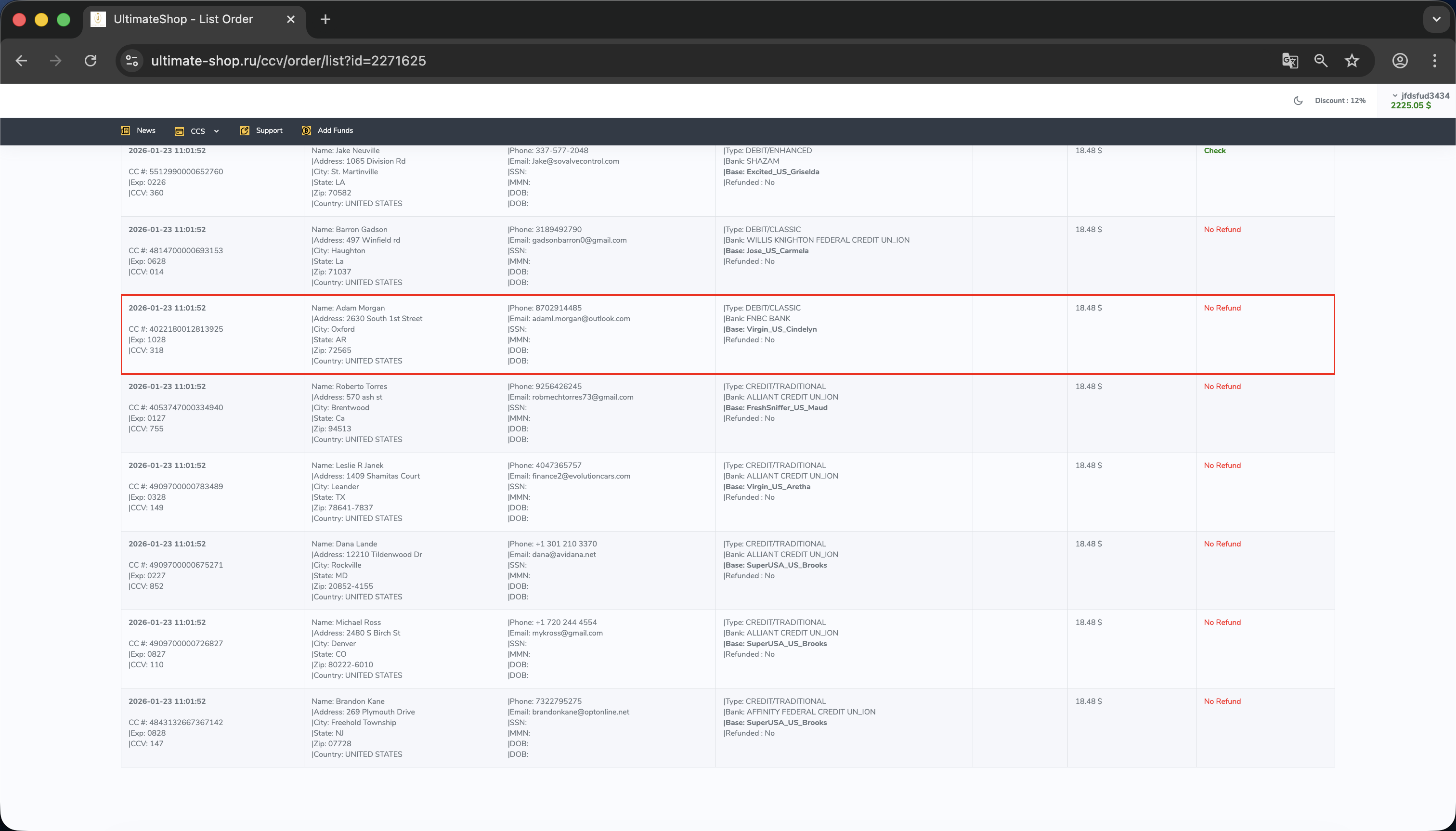
Task: Go to the Support page
Action: click(x=261, y=130)
